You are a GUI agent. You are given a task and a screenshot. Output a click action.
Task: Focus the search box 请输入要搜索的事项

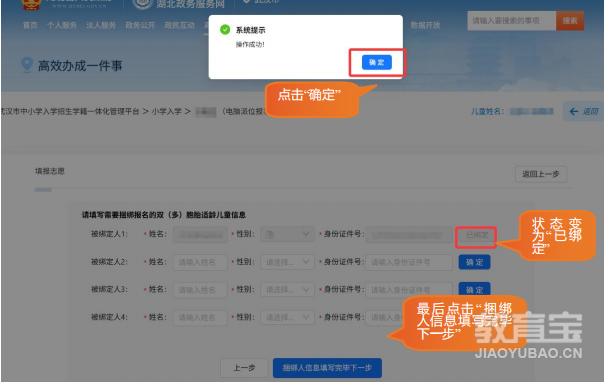click(512, 21)
